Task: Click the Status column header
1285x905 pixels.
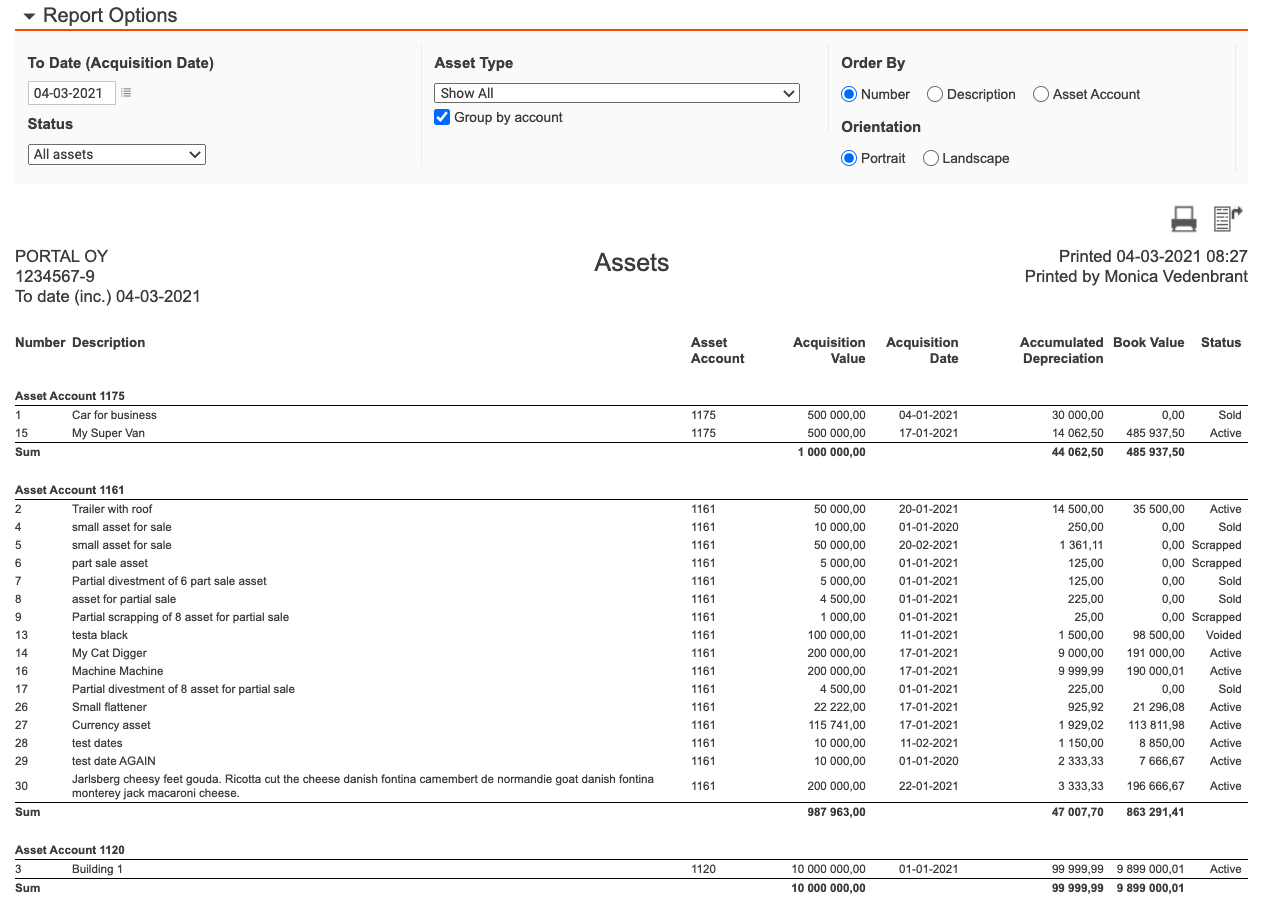Action: [x=1220, y=342]
